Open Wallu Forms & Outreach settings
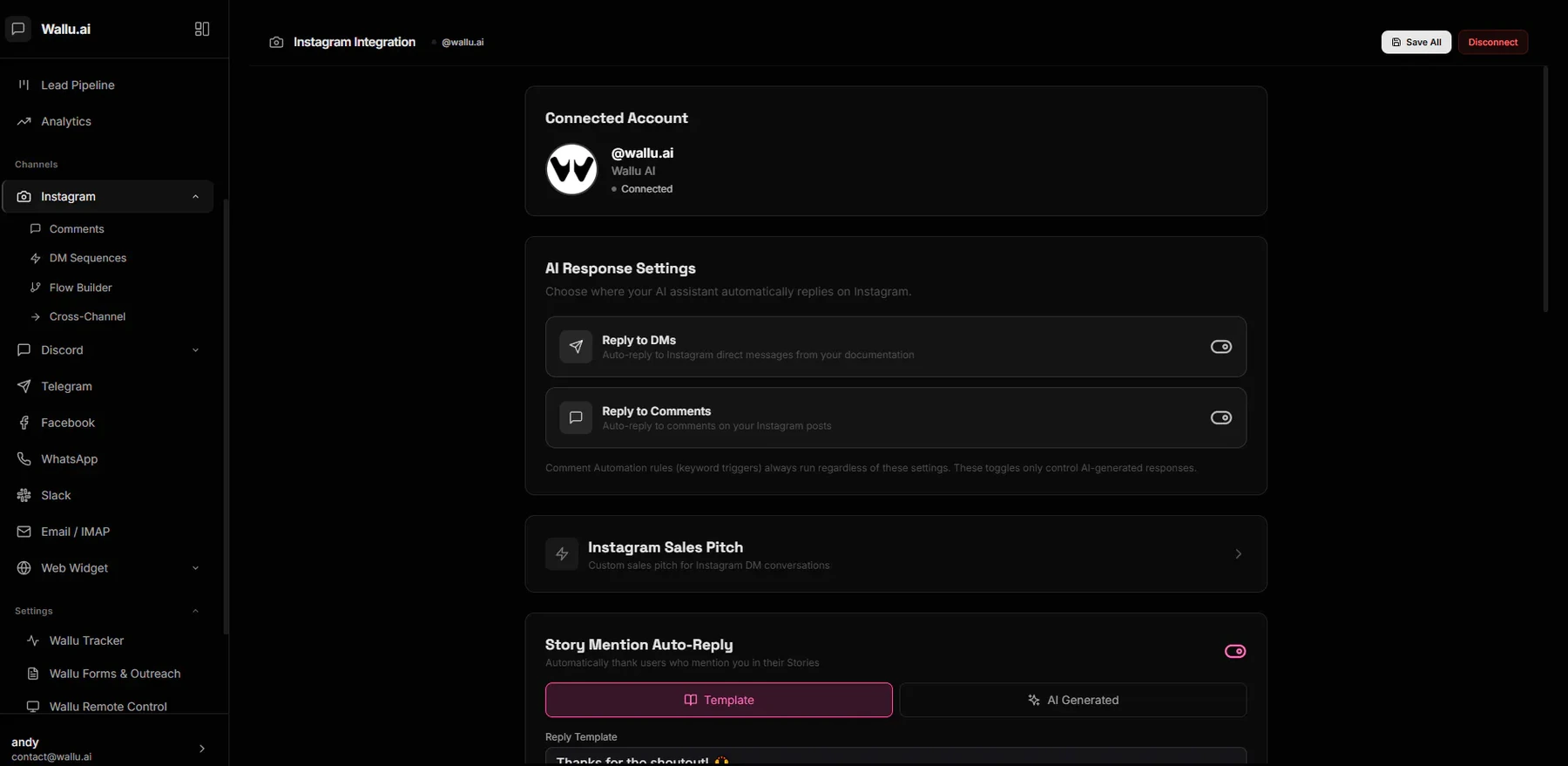The image size is (1568, 766). click(117, 674)
